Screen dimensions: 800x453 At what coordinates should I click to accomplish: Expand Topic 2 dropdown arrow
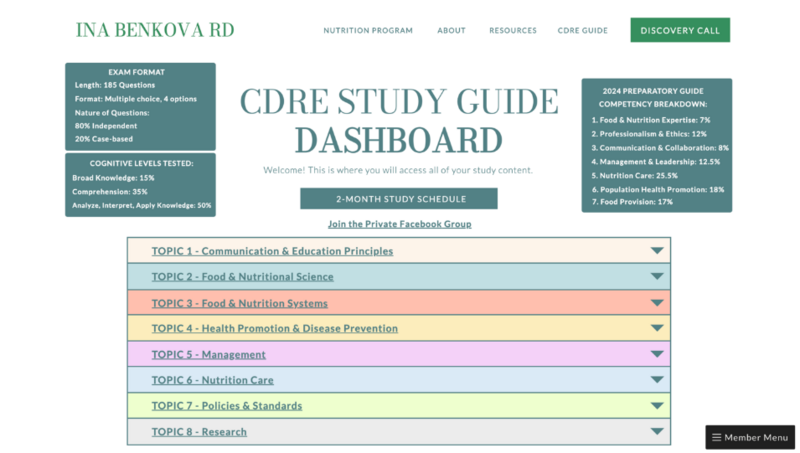click(x=657, y=276)
